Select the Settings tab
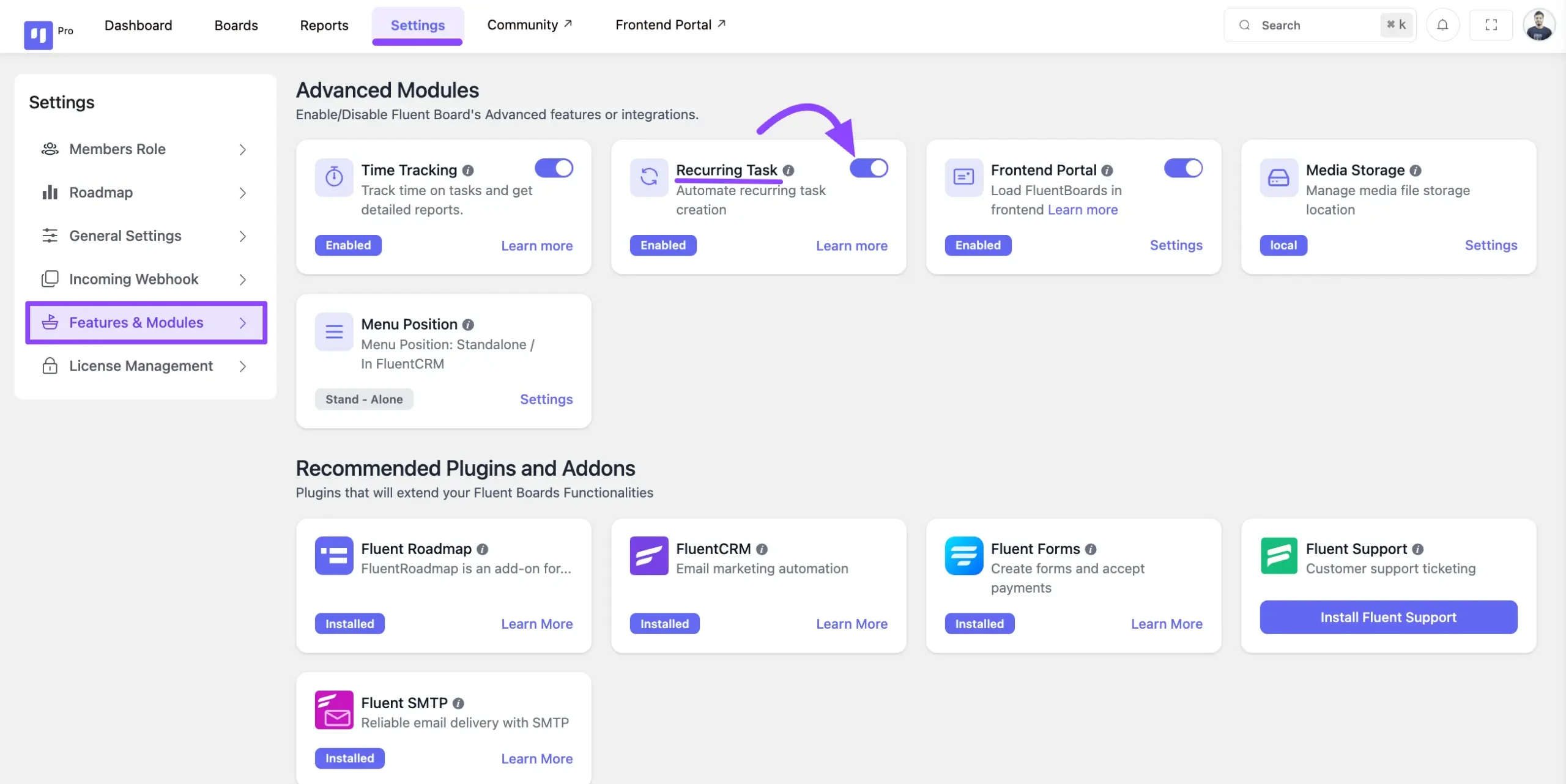Image resolution: width=1566 pixels, height=784 pixels. (418, 25)
